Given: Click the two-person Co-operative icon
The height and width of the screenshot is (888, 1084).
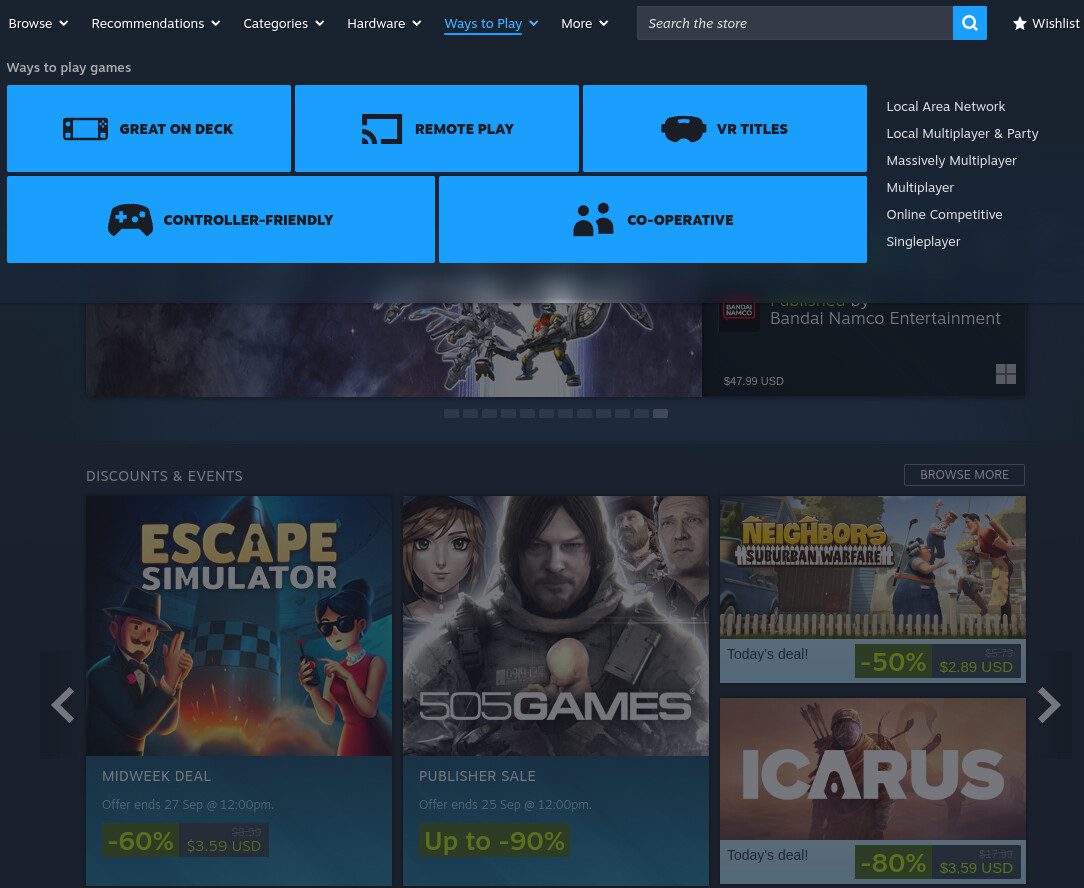Looking at the screenshot, I should 593,220.
